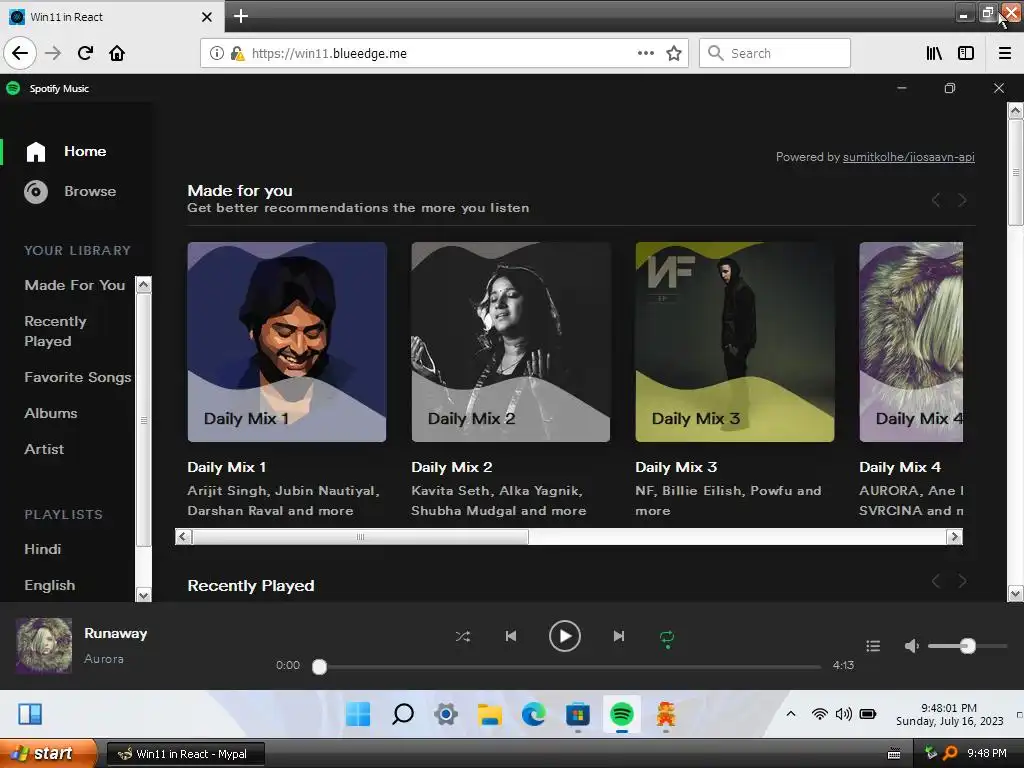This screenshot has height=768, width=1024.
Task: Launch Edge browser from Win11 taskbar
Action: point(534,714)
